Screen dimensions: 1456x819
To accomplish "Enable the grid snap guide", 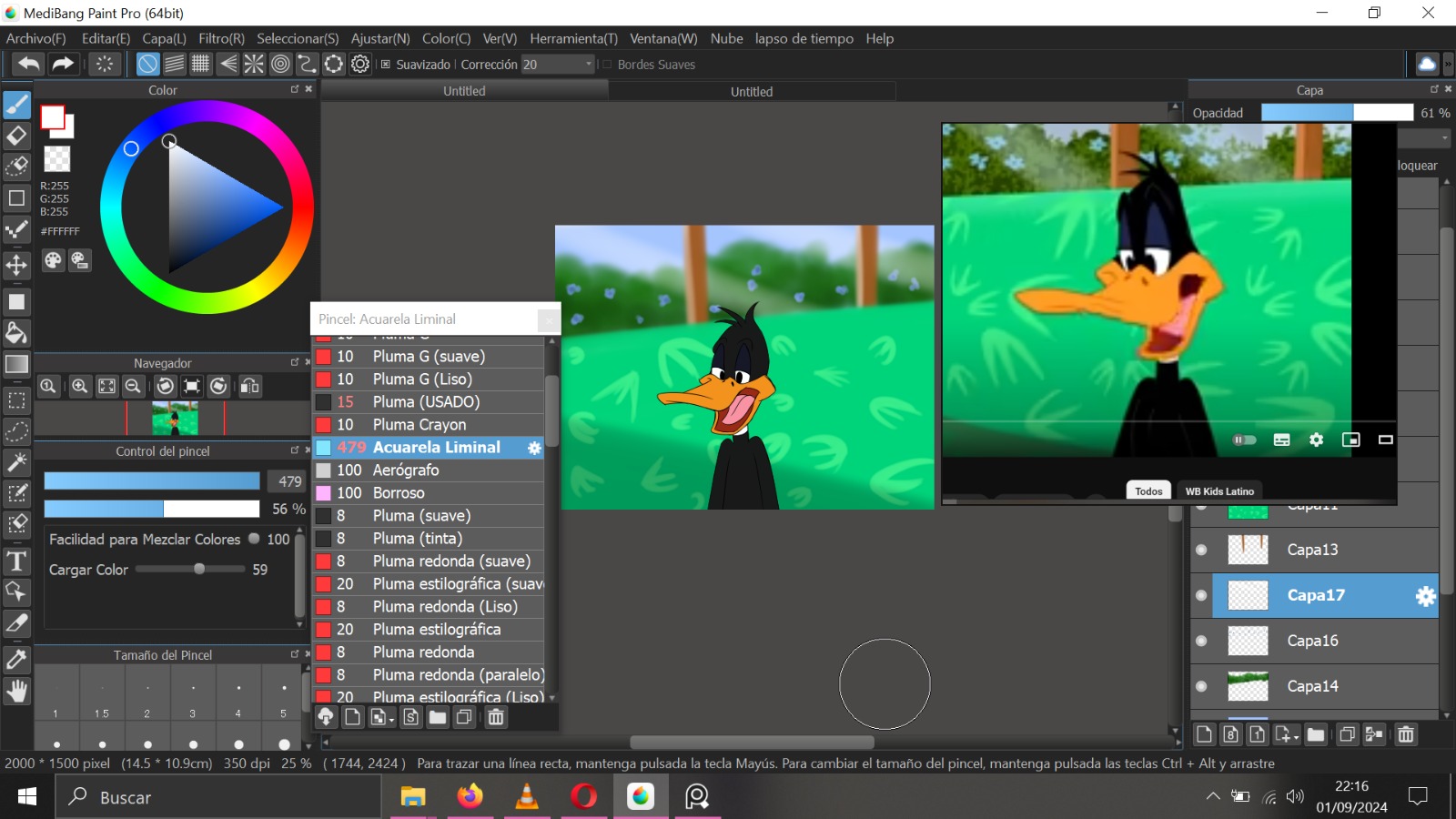I will pyautogui.click(x=200, y=64).
